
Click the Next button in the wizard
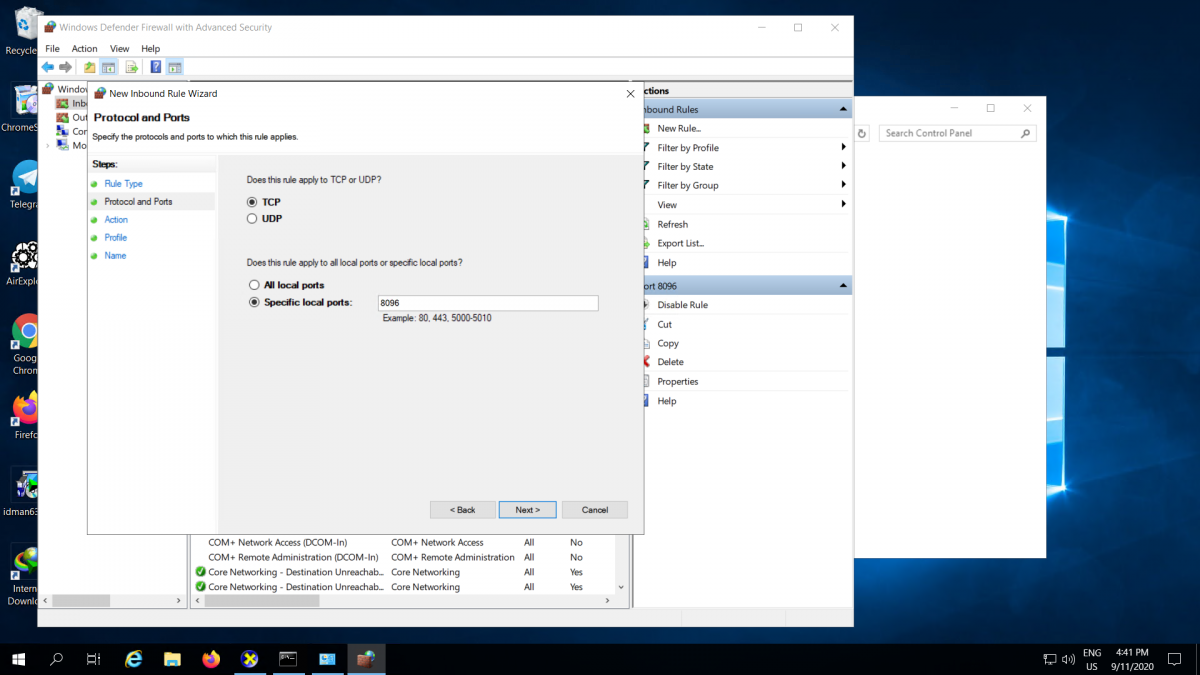click(x=527, y=510)
